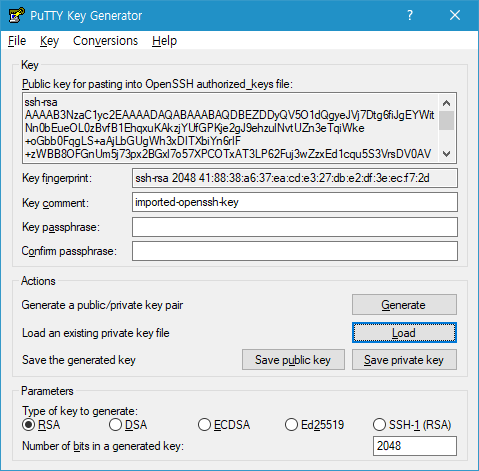Close the PuTTY Key Generator window
Screen dimensions: 479x471
455,15
